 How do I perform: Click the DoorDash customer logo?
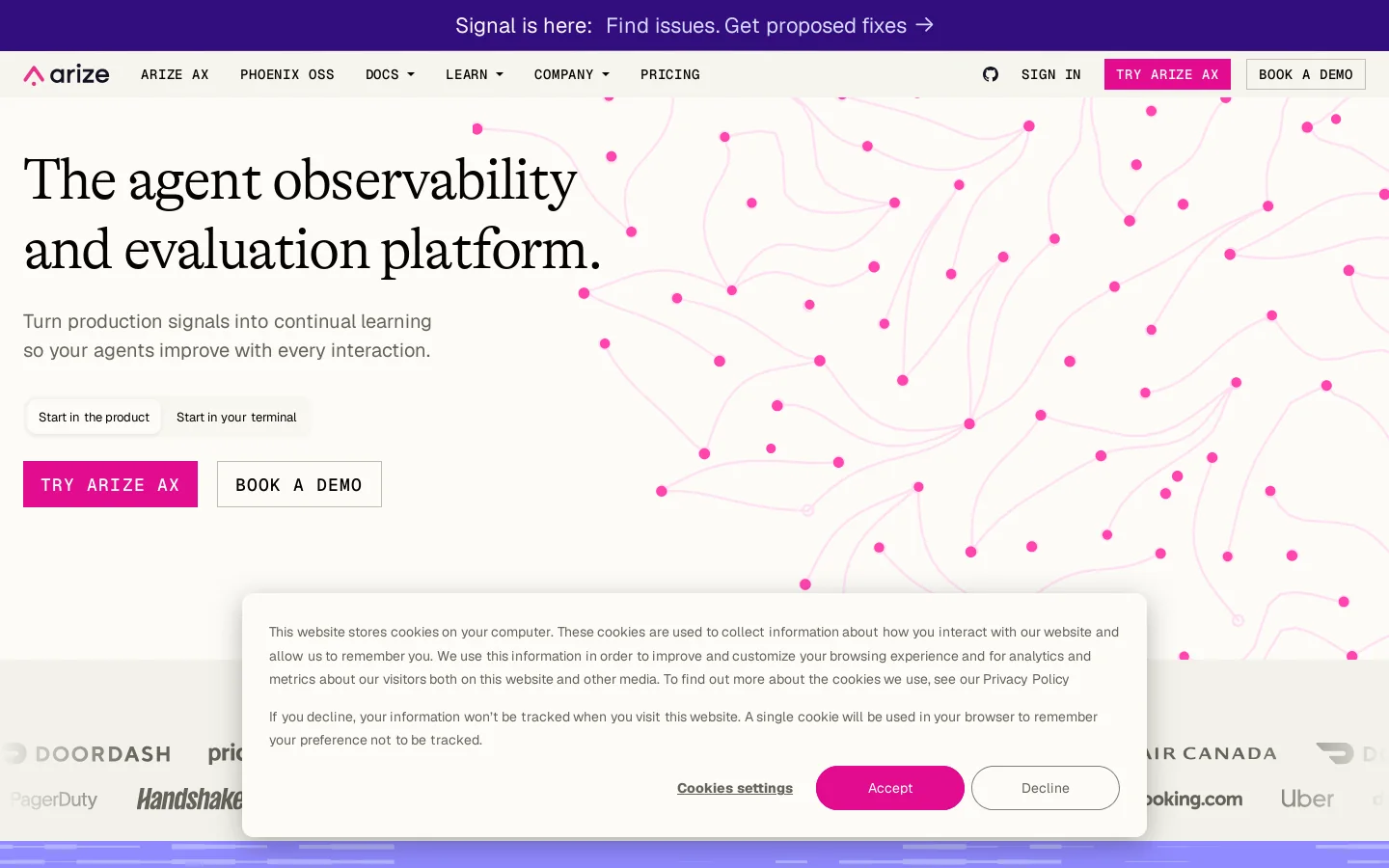pyautogui.click(x=87, y=753)
